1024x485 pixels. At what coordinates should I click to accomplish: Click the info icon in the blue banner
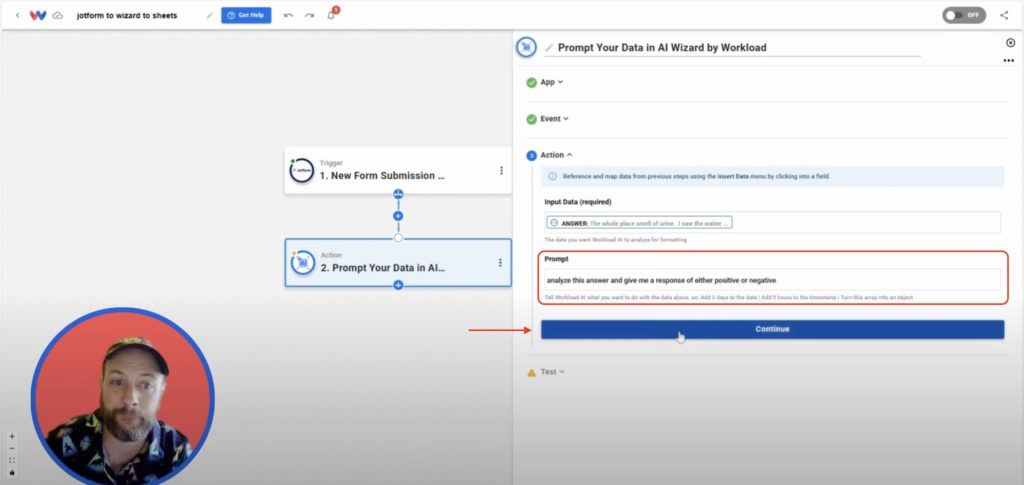coord(553,176)
